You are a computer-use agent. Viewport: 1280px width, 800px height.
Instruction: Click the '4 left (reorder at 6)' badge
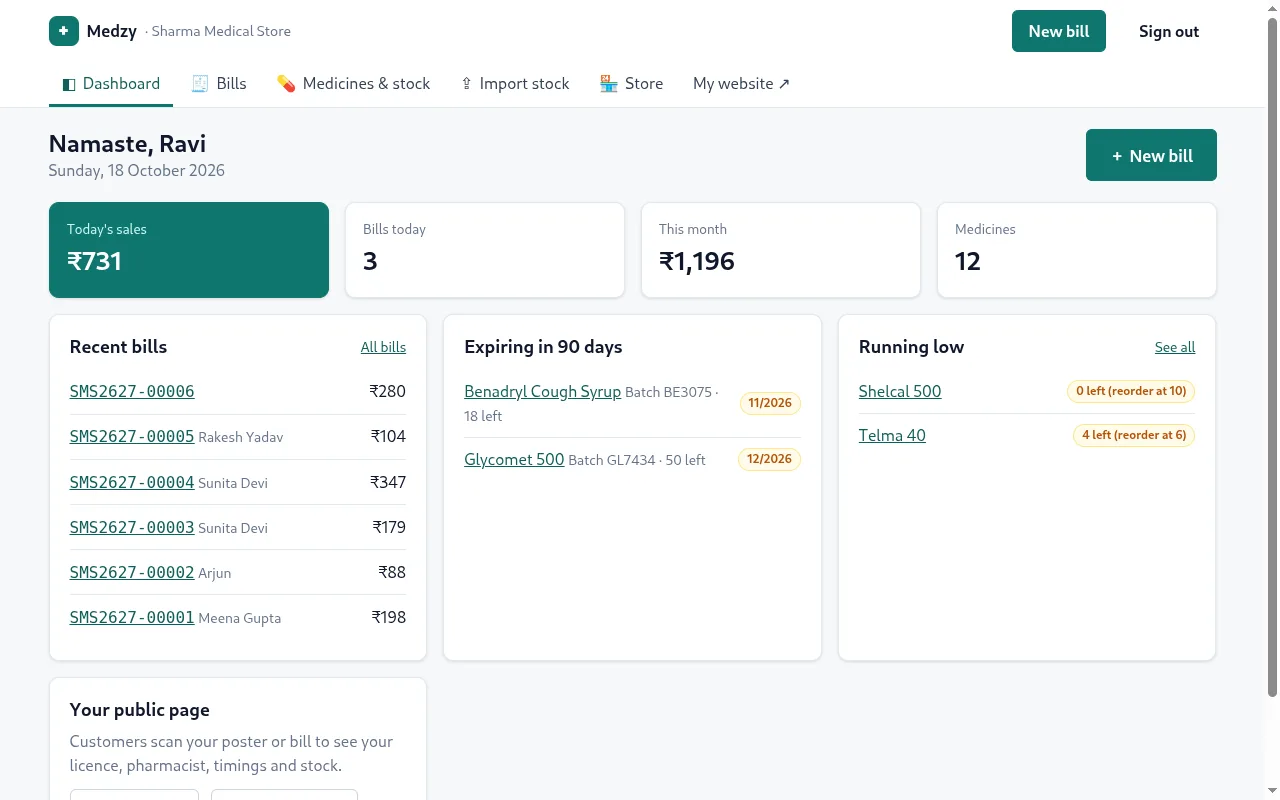pyautogui.click(x=1134, y=435)
